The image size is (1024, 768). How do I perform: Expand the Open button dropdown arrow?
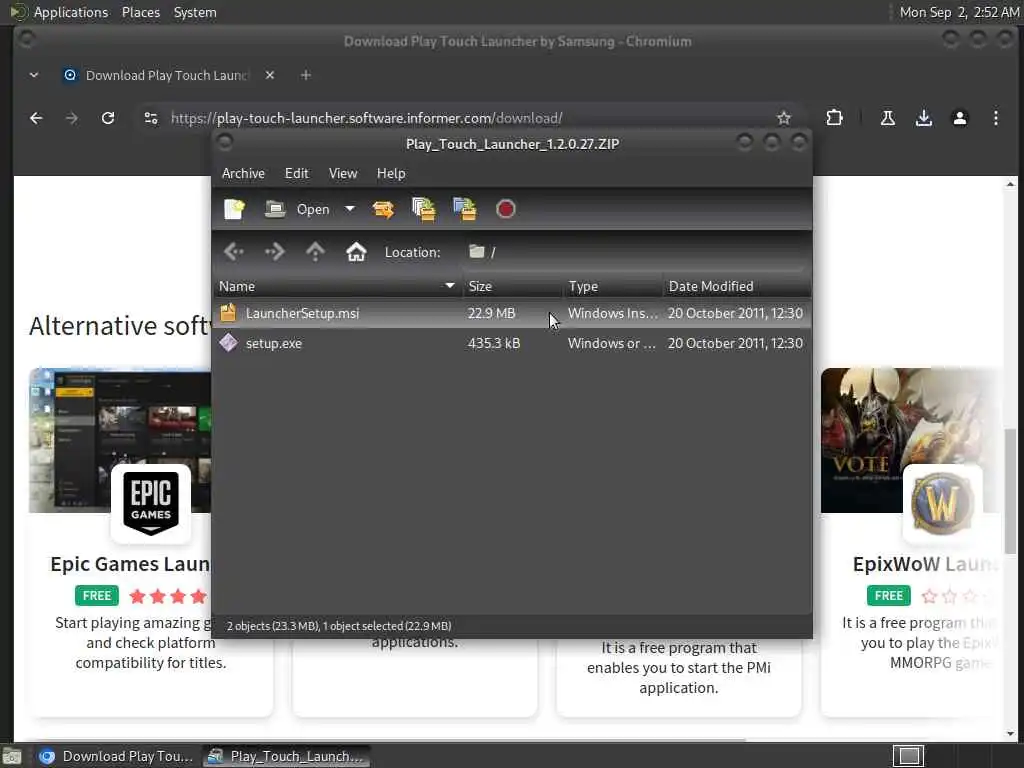(350, 209)
